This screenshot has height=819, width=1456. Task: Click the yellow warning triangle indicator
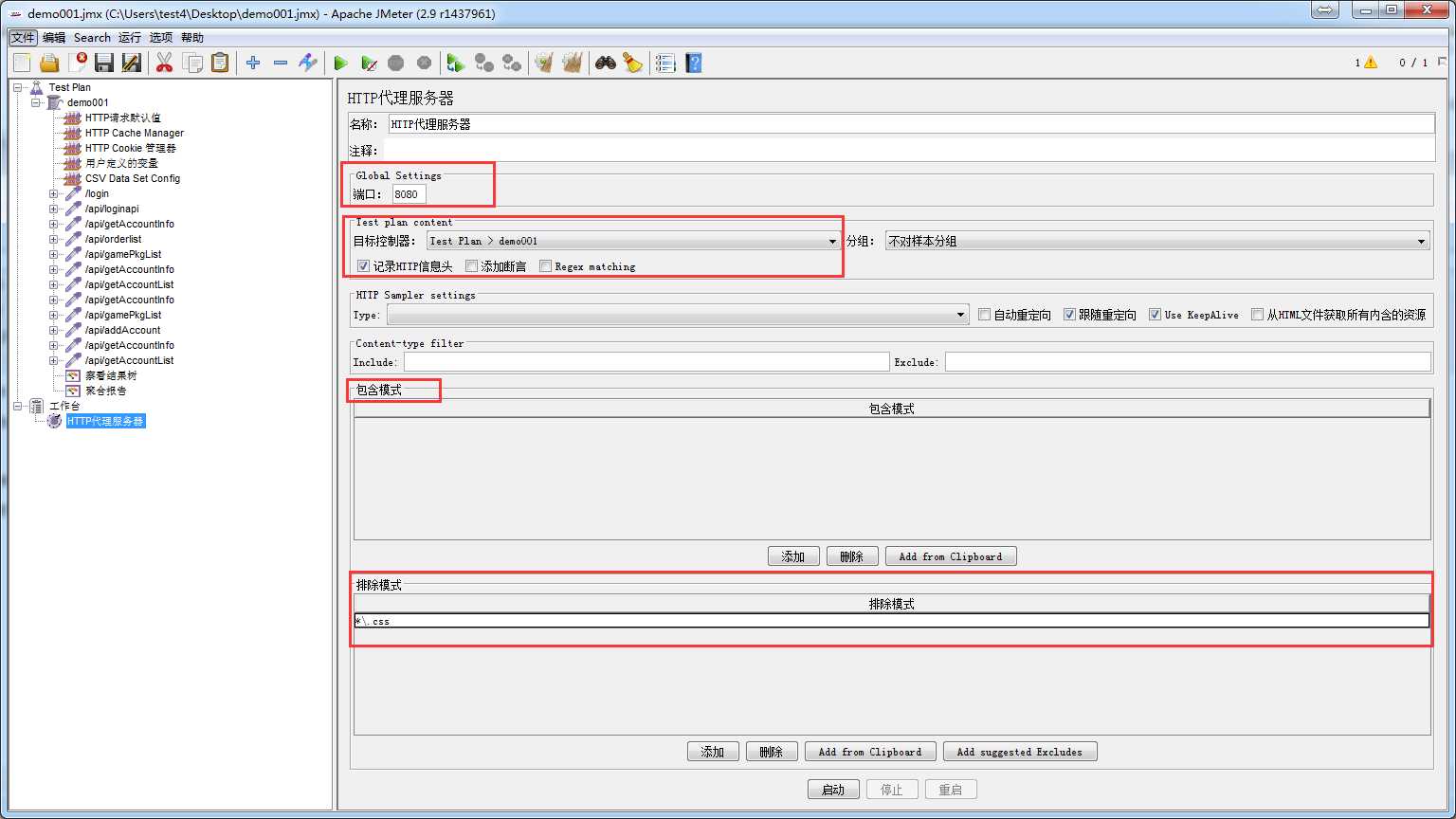(1371, 63)
